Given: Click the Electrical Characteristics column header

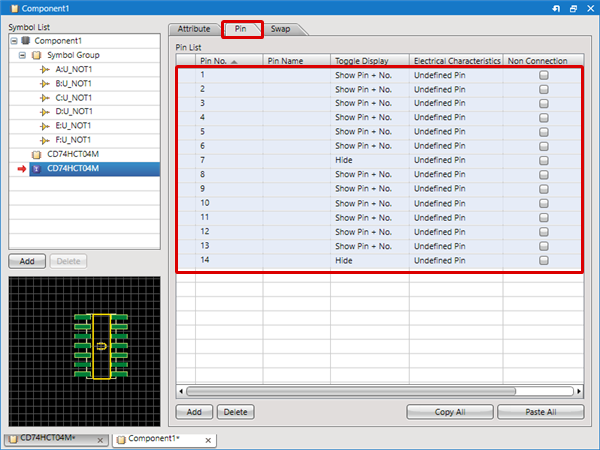Looking at the screenshot, I should pos(456,60).
